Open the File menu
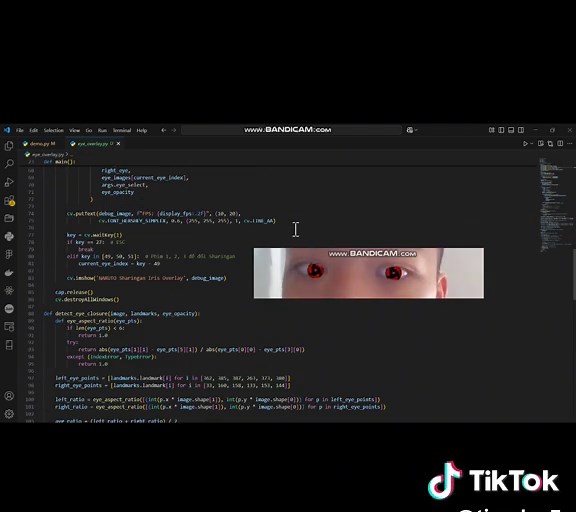The height and width of the screenshot is (512, 576). (20, 130)
